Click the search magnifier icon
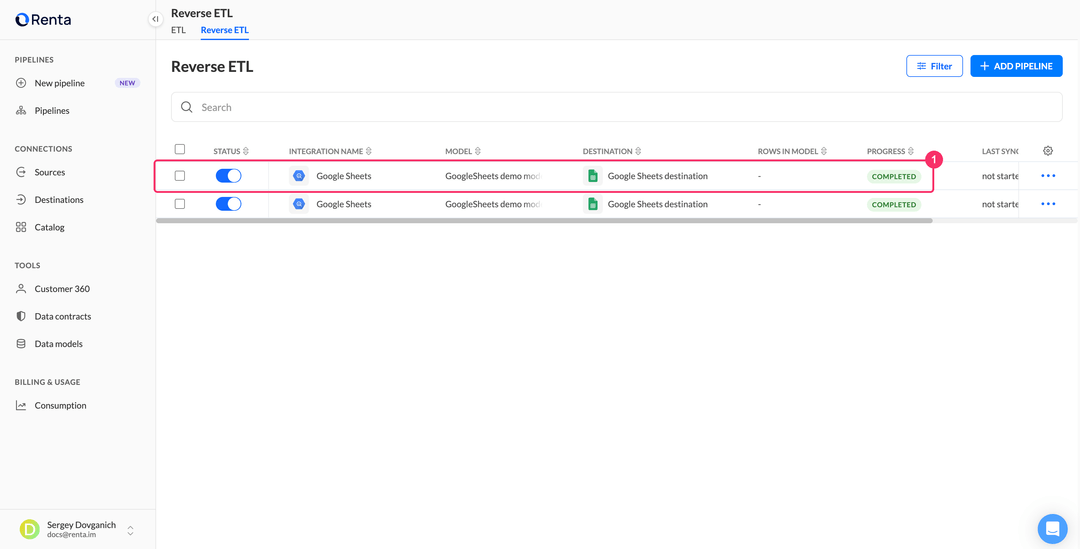Image resolution: width=1080 pixels, height=549 pixels. [x=186, y=107]
